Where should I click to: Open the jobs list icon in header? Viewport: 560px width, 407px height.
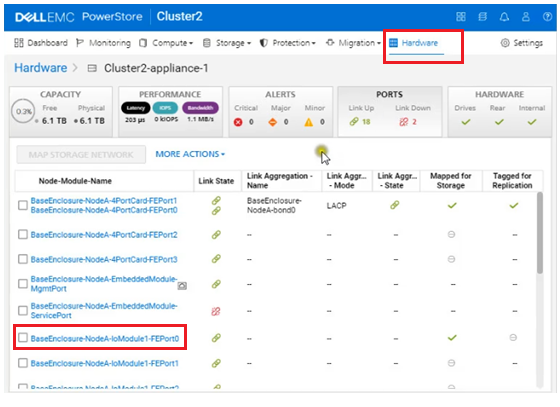(482, 16)
